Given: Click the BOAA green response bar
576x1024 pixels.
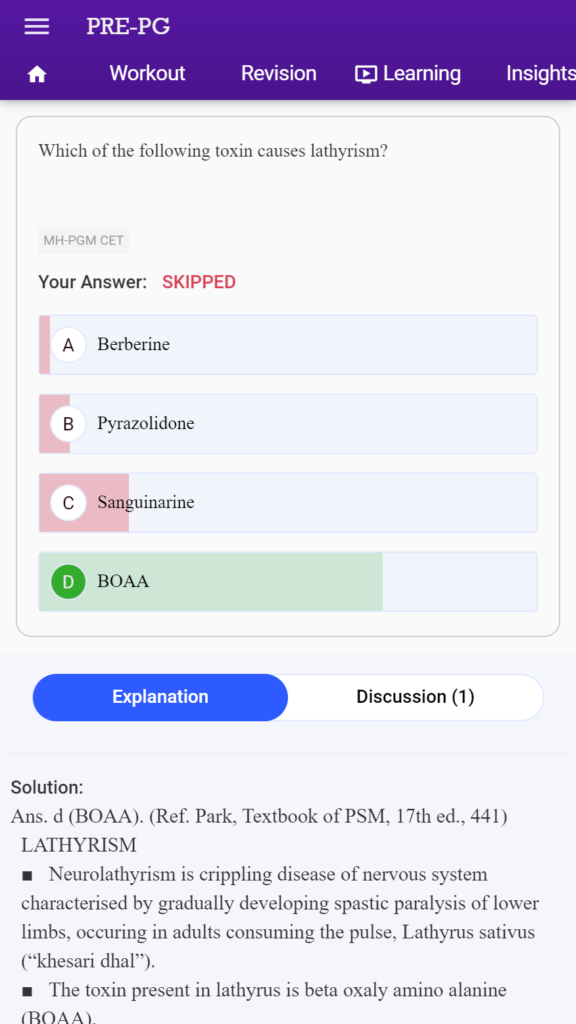Looking at the screenshot, I should (211, 582).
